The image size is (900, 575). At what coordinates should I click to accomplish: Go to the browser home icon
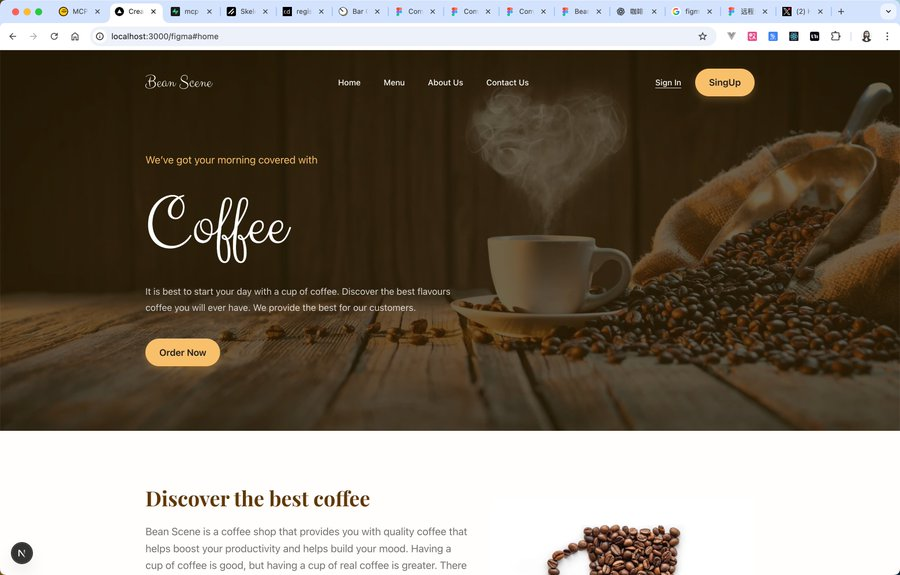coord(75,36)
